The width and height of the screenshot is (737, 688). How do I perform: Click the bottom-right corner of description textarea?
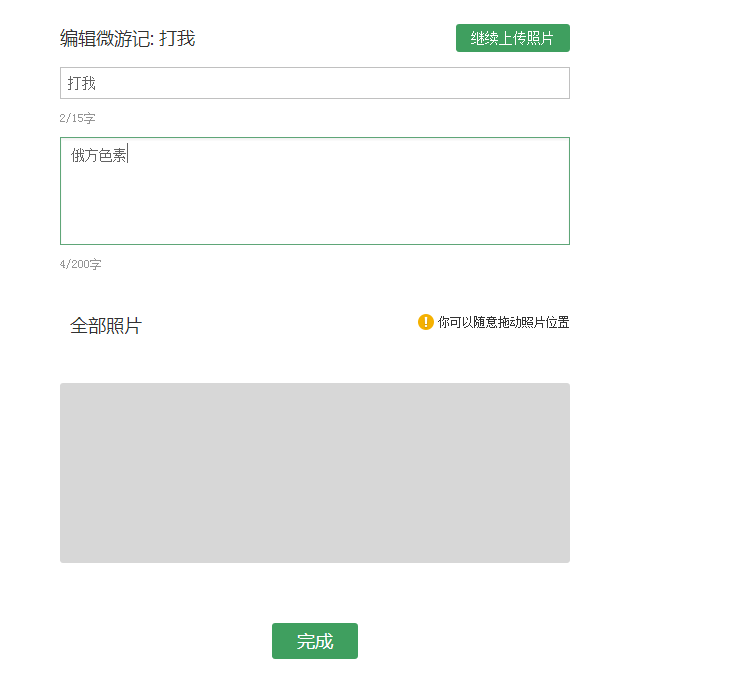pyautogui.click(x=563, y=238)
